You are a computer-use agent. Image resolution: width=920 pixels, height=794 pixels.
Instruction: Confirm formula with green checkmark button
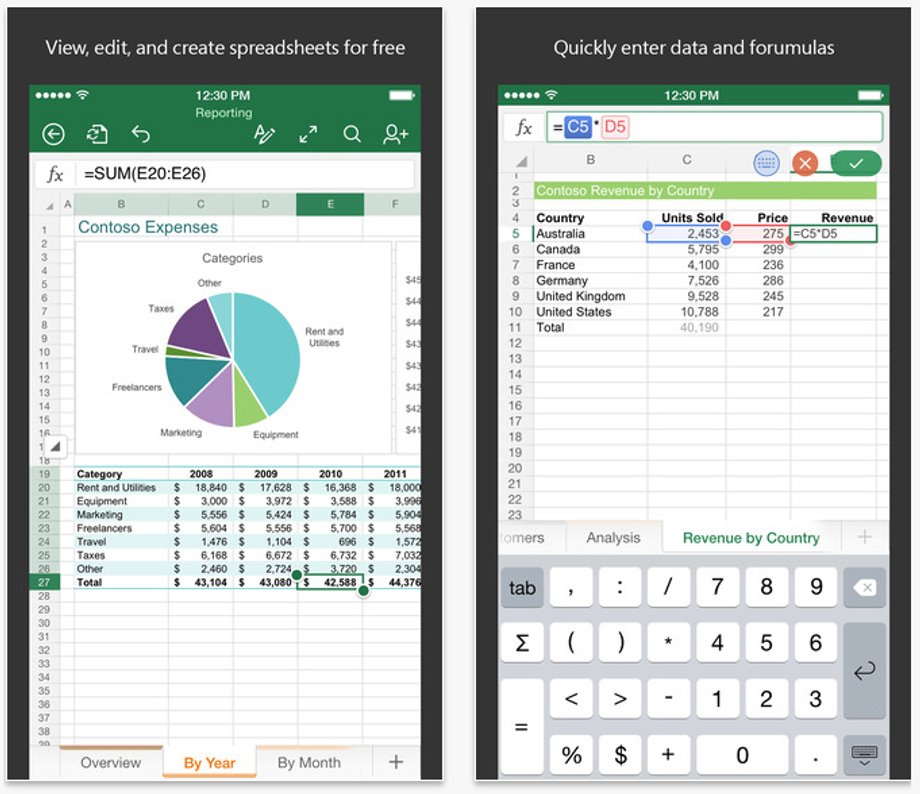856,163
